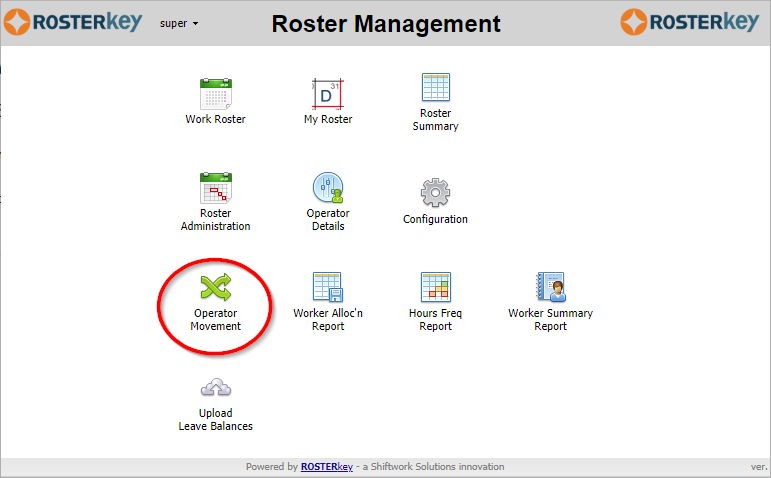Click the Roster Administration label
771x478 pixels.
(215, 220)
